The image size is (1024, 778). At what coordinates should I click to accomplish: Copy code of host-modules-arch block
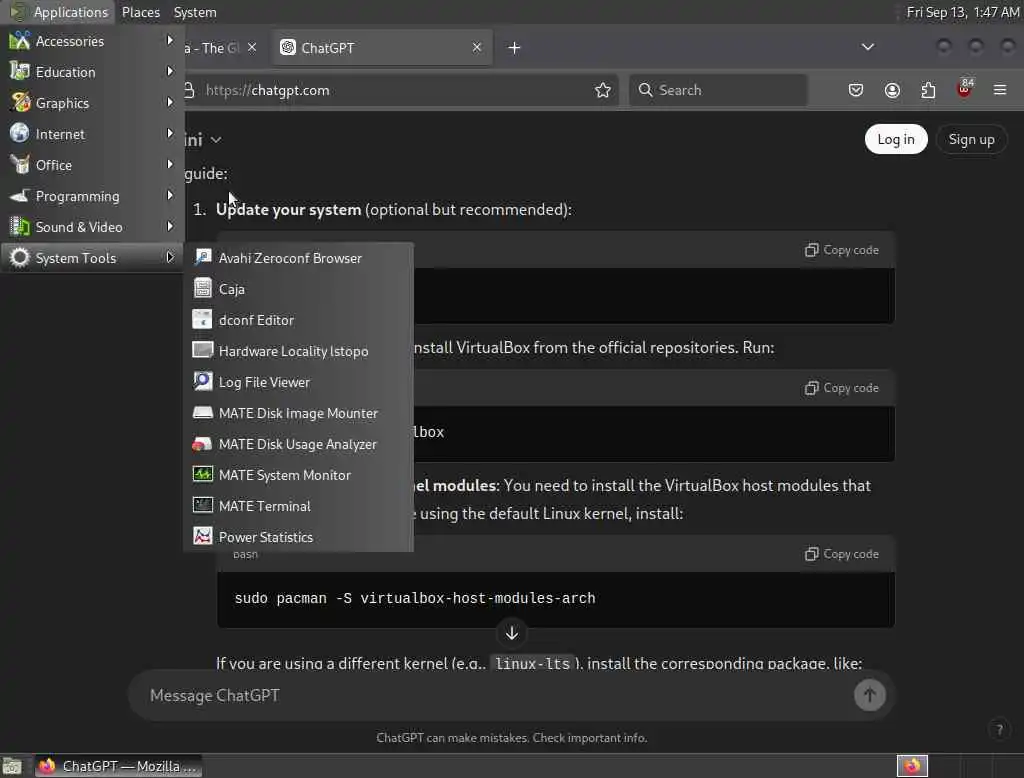[x=842, y=554]
